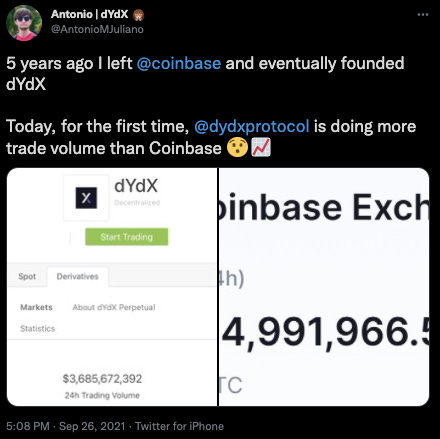Click the dYdX X logo icon
This screenshot has width=440, height=439.
(x=86, y=198)
